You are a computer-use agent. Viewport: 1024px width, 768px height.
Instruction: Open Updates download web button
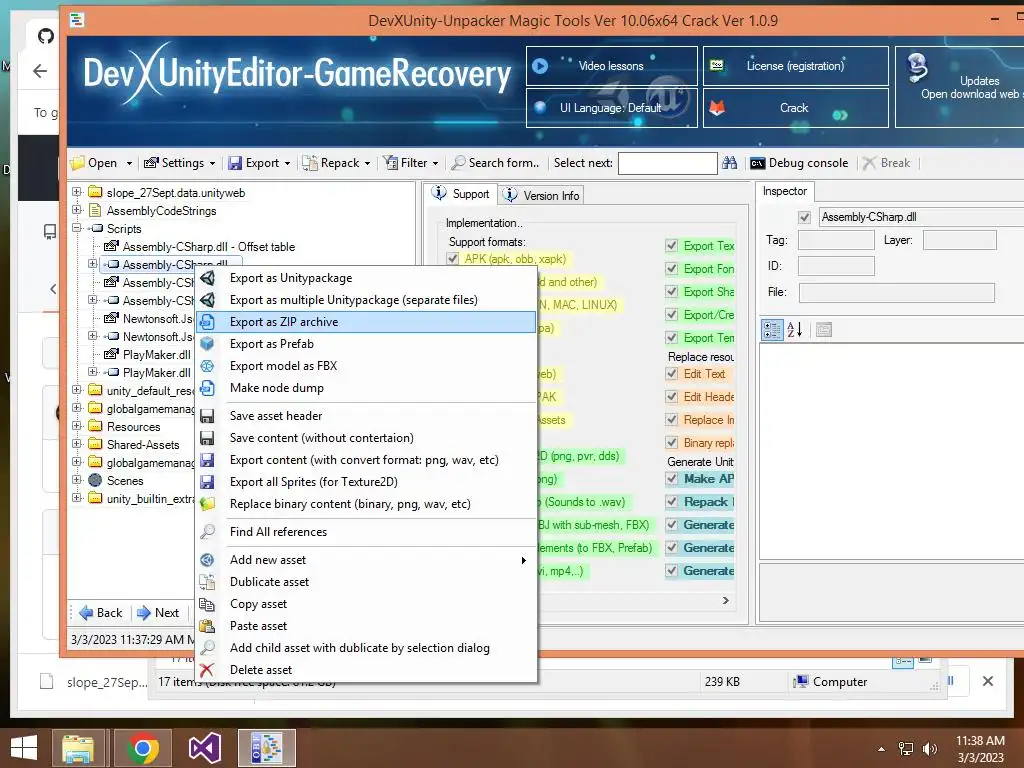960,87
